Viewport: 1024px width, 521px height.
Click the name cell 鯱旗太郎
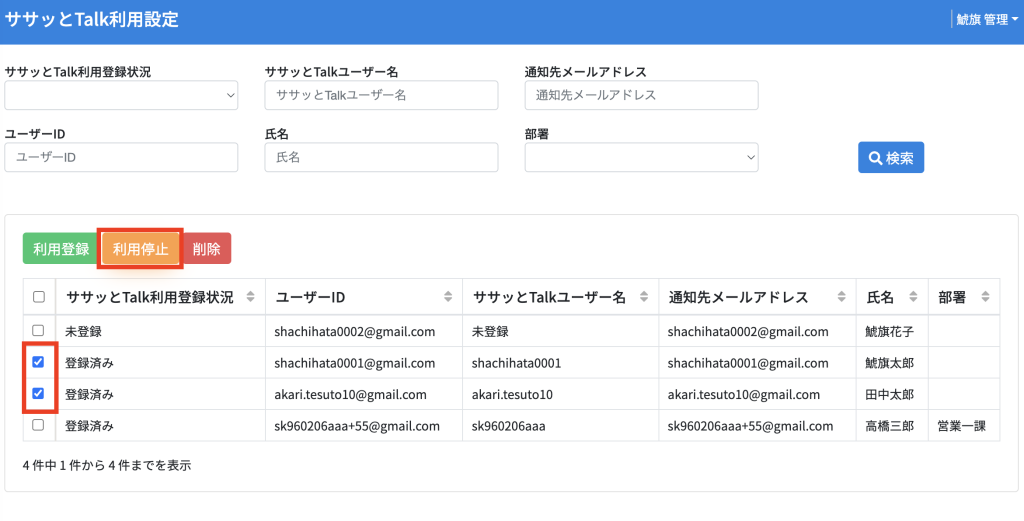[x=889, y=363]
